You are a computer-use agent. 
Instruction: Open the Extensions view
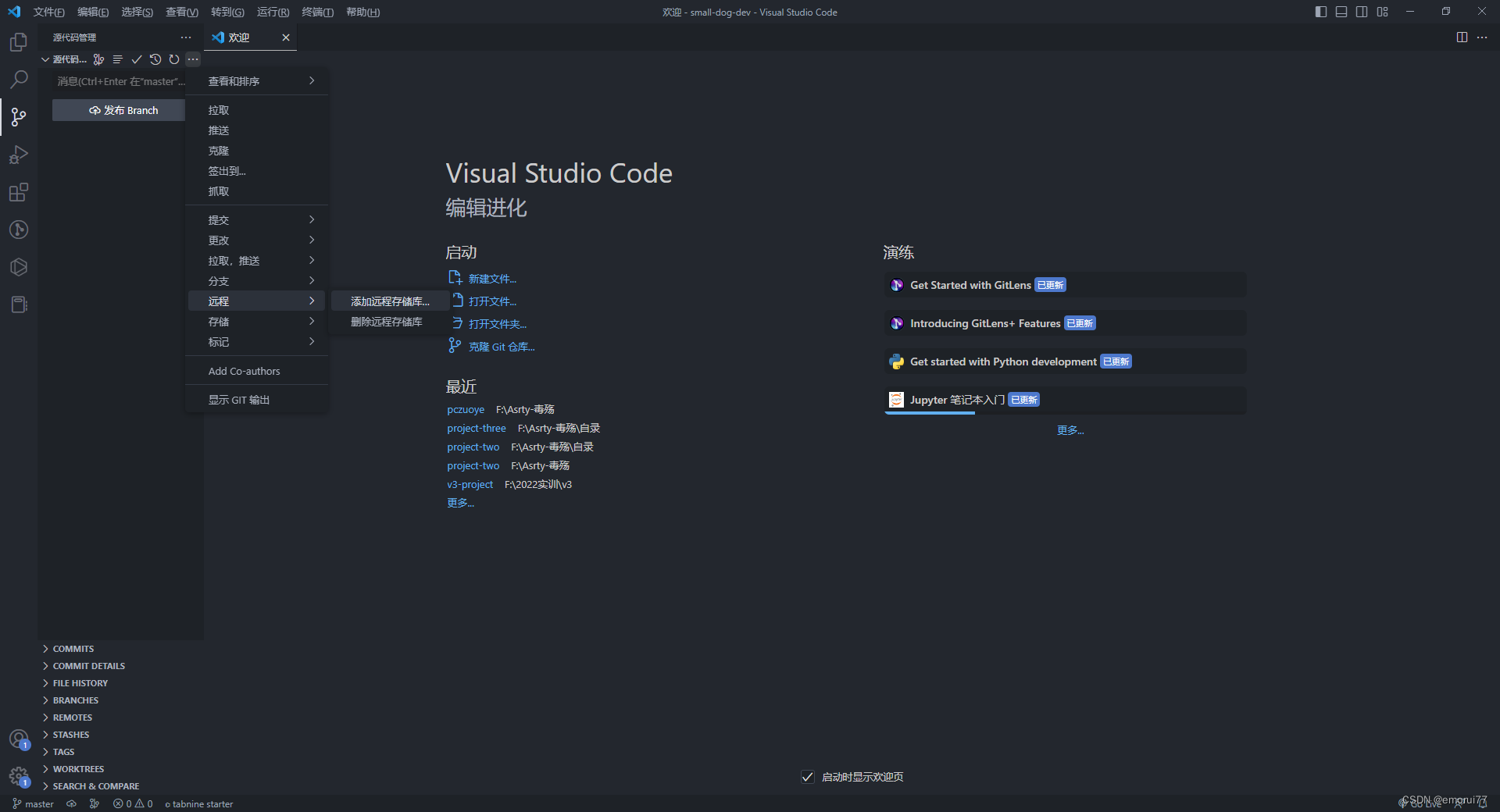click(x=19, y=192)
